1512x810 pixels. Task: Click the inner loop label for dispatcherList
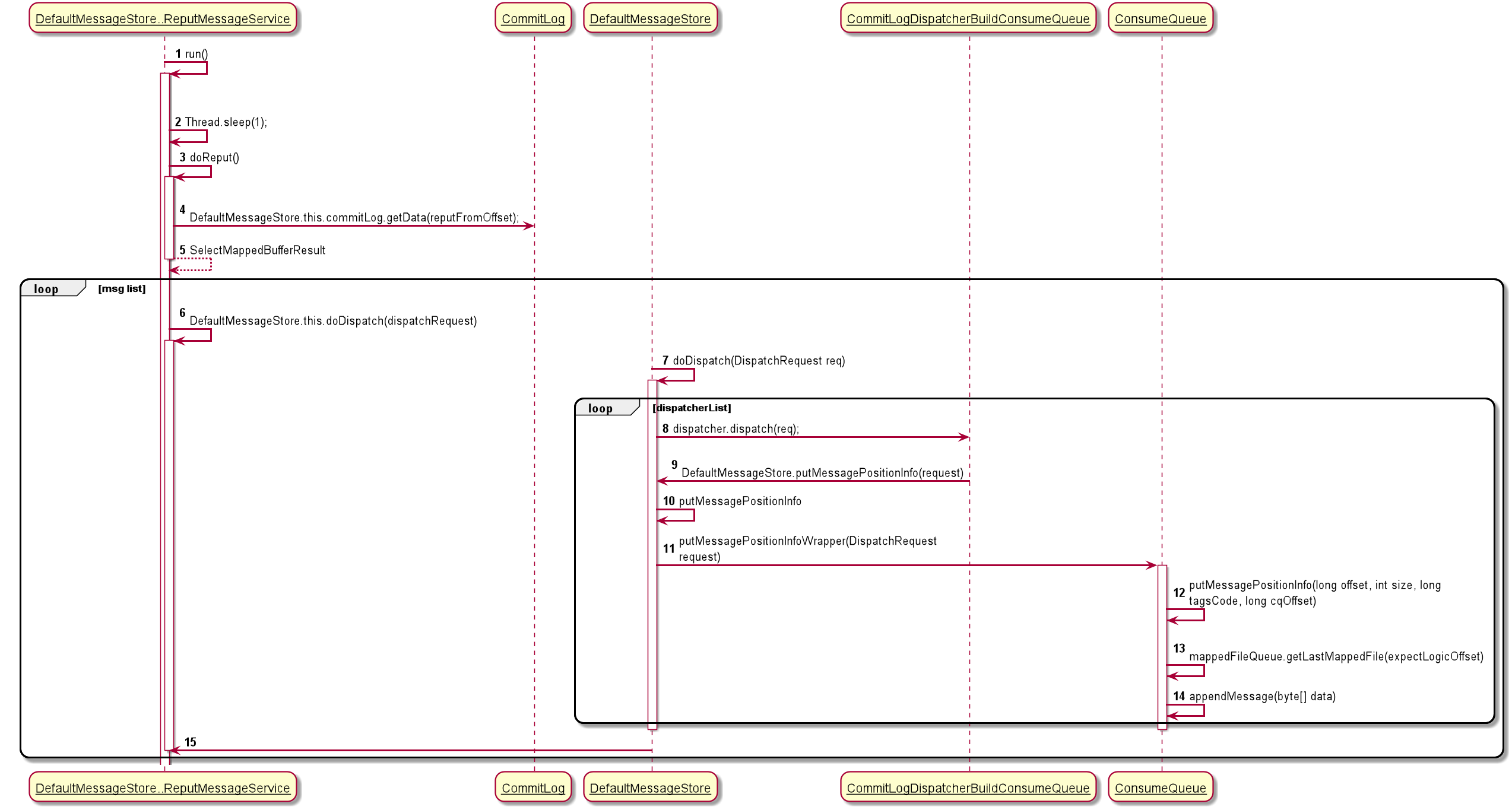tap(600, 408)
